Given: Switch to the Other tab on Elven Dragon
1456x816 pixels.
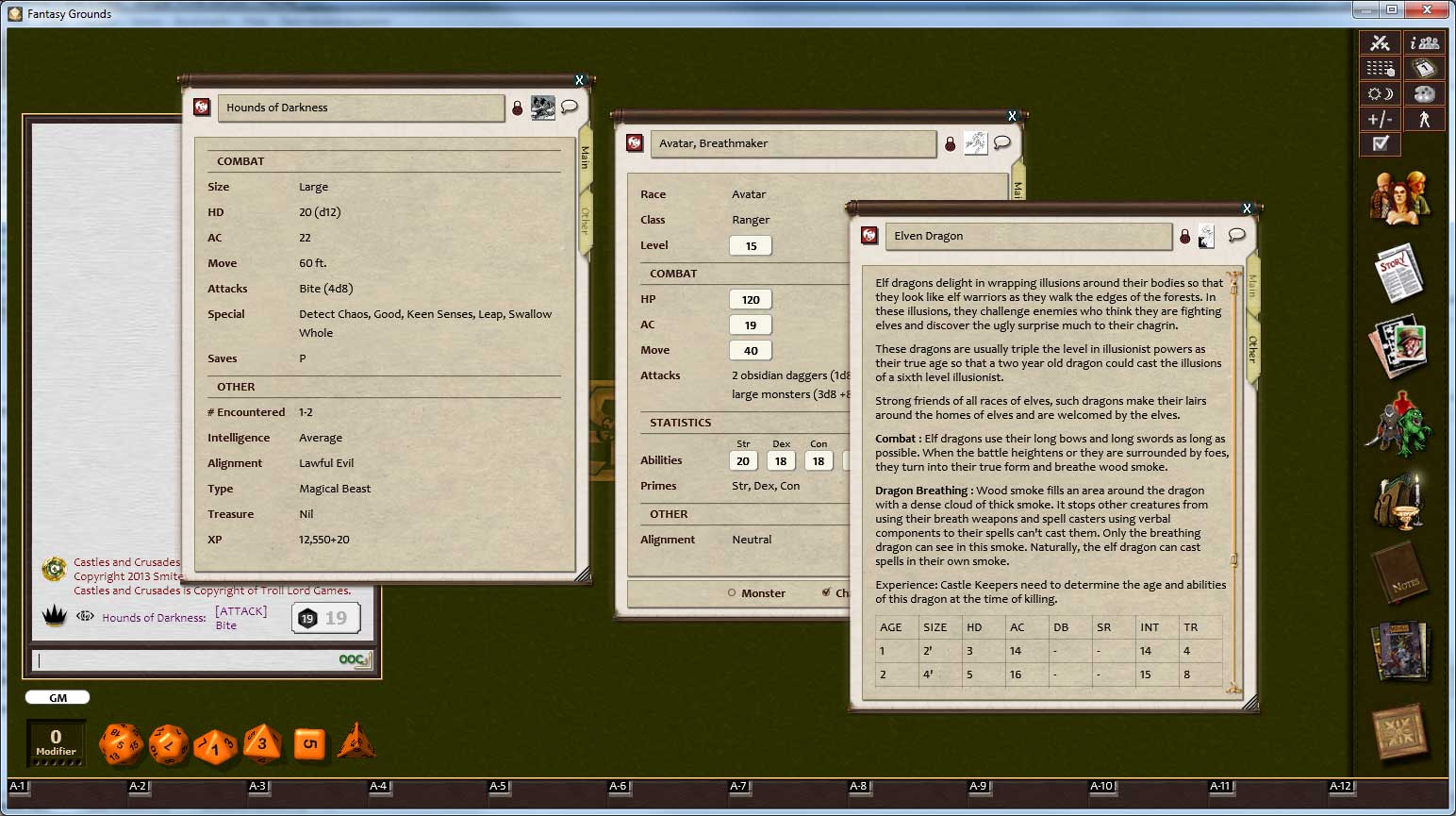Looking at the screenshot, I should (1252, 347).
